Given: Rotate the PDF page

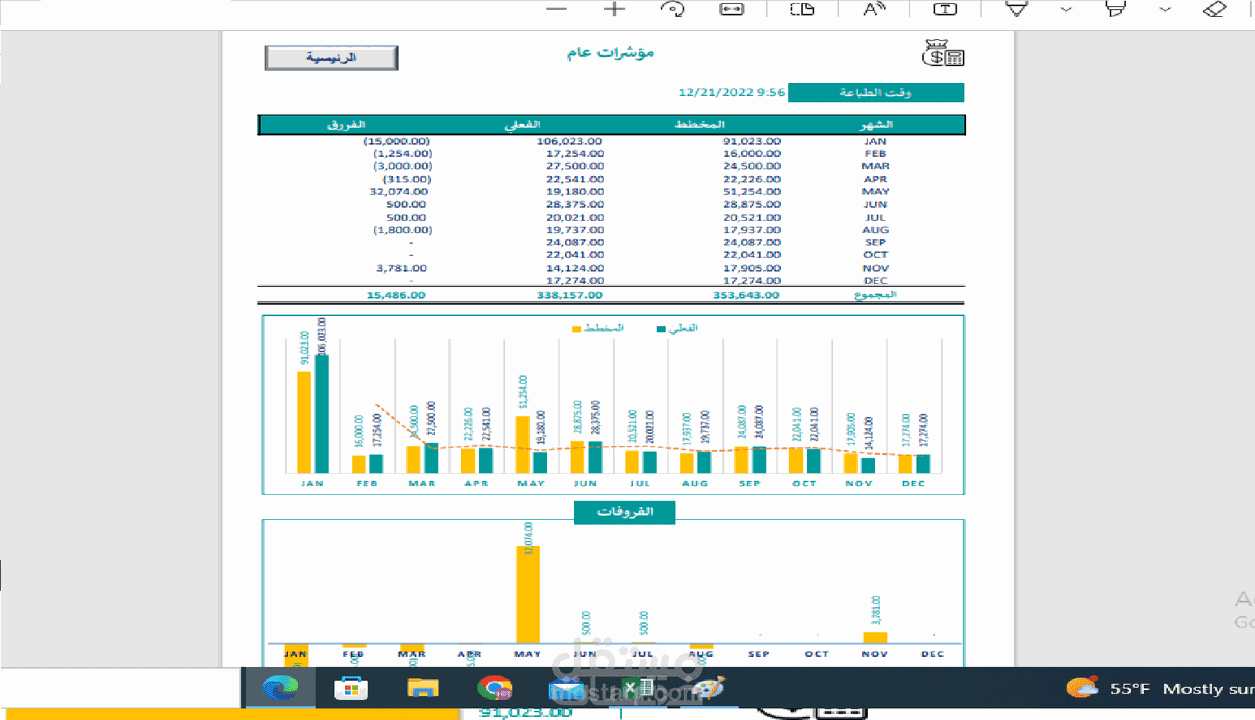Looking at the screenshot, I should pos(674,9).
